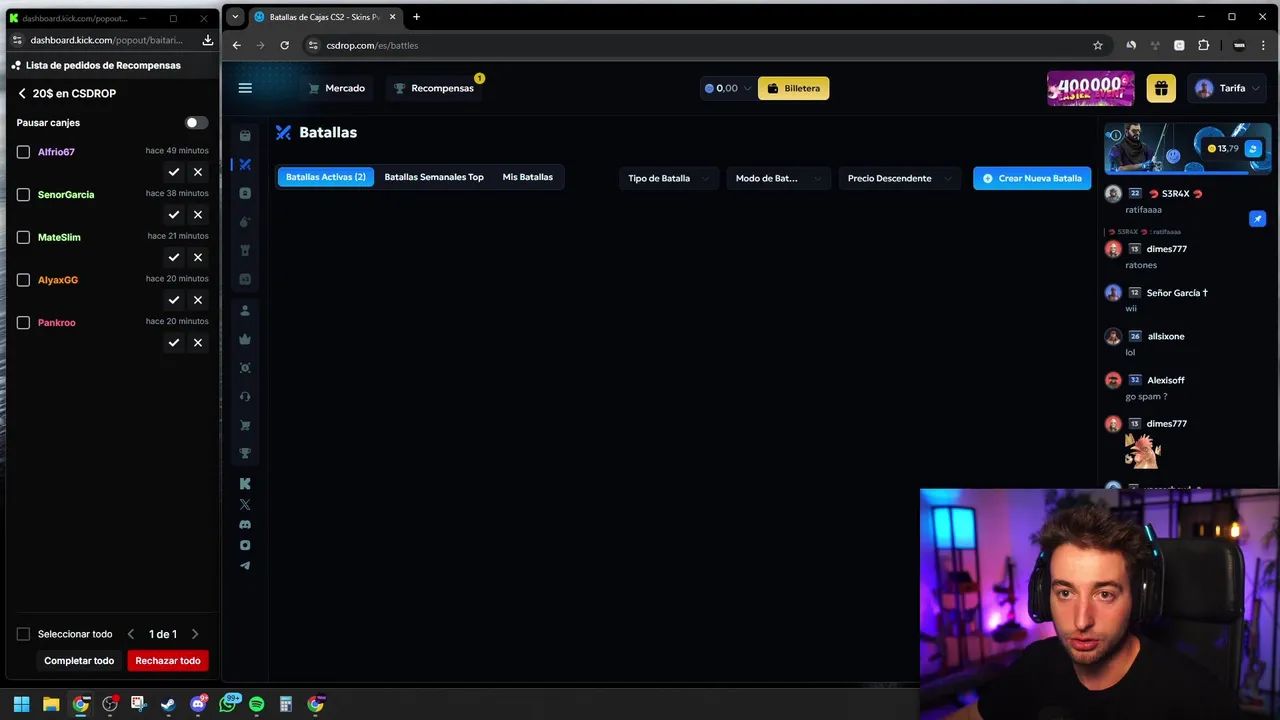The height and width of the screenshot is (720, 1280).
Task: Click the blue hand-coin button beside 13,79
Action: 1252,149
